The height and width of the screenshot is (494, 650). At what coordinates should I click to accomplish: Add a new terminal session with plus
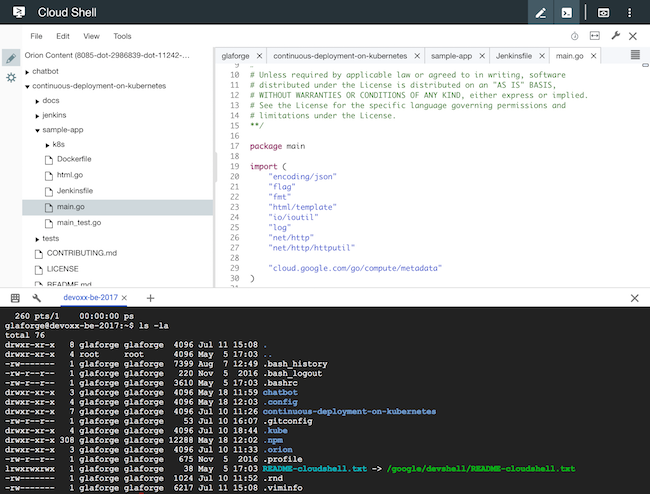pyautogui.click(x=150, y=298)
